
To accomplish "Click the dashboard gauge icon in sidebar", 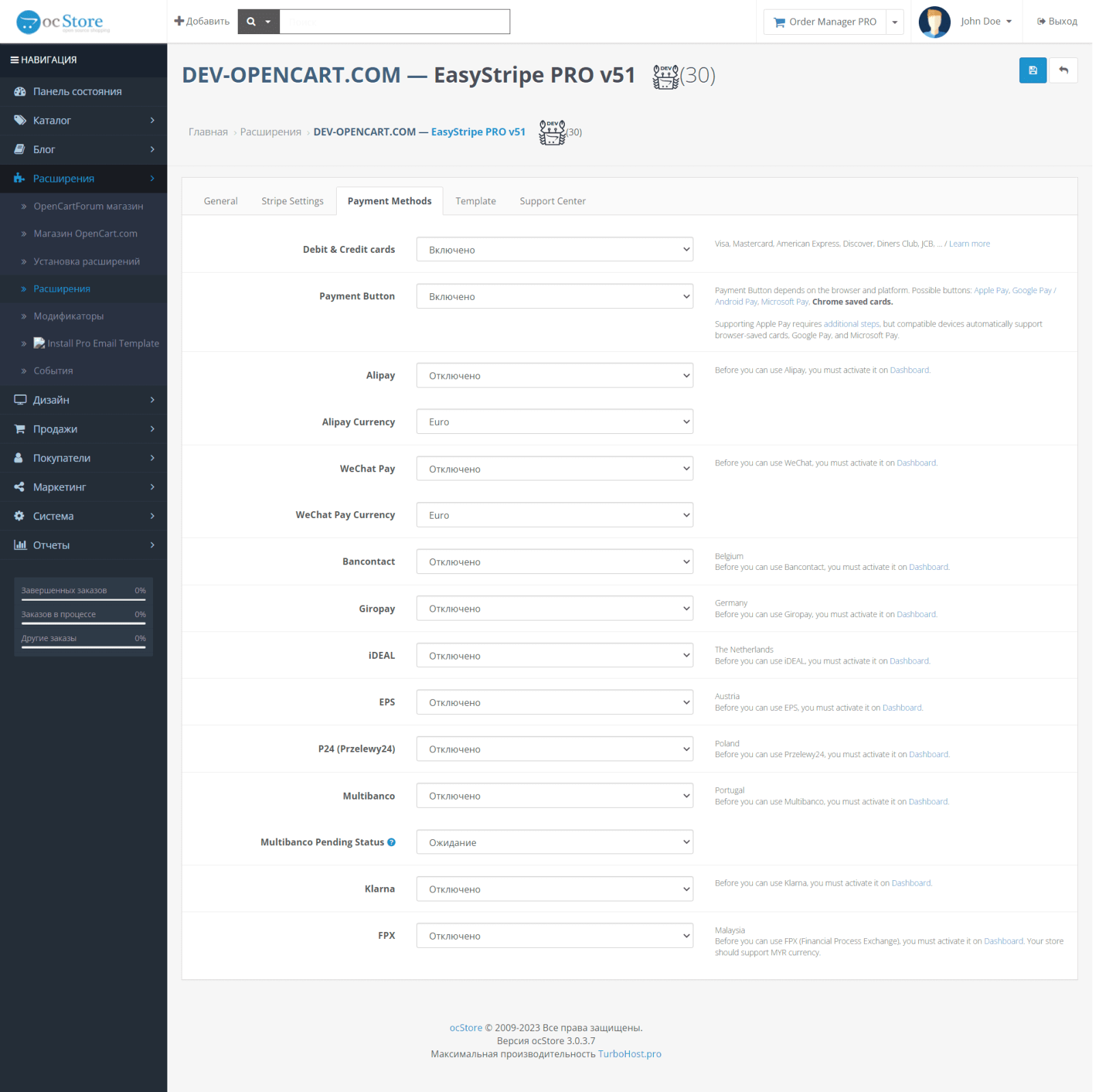I will [x=20, y=92].
